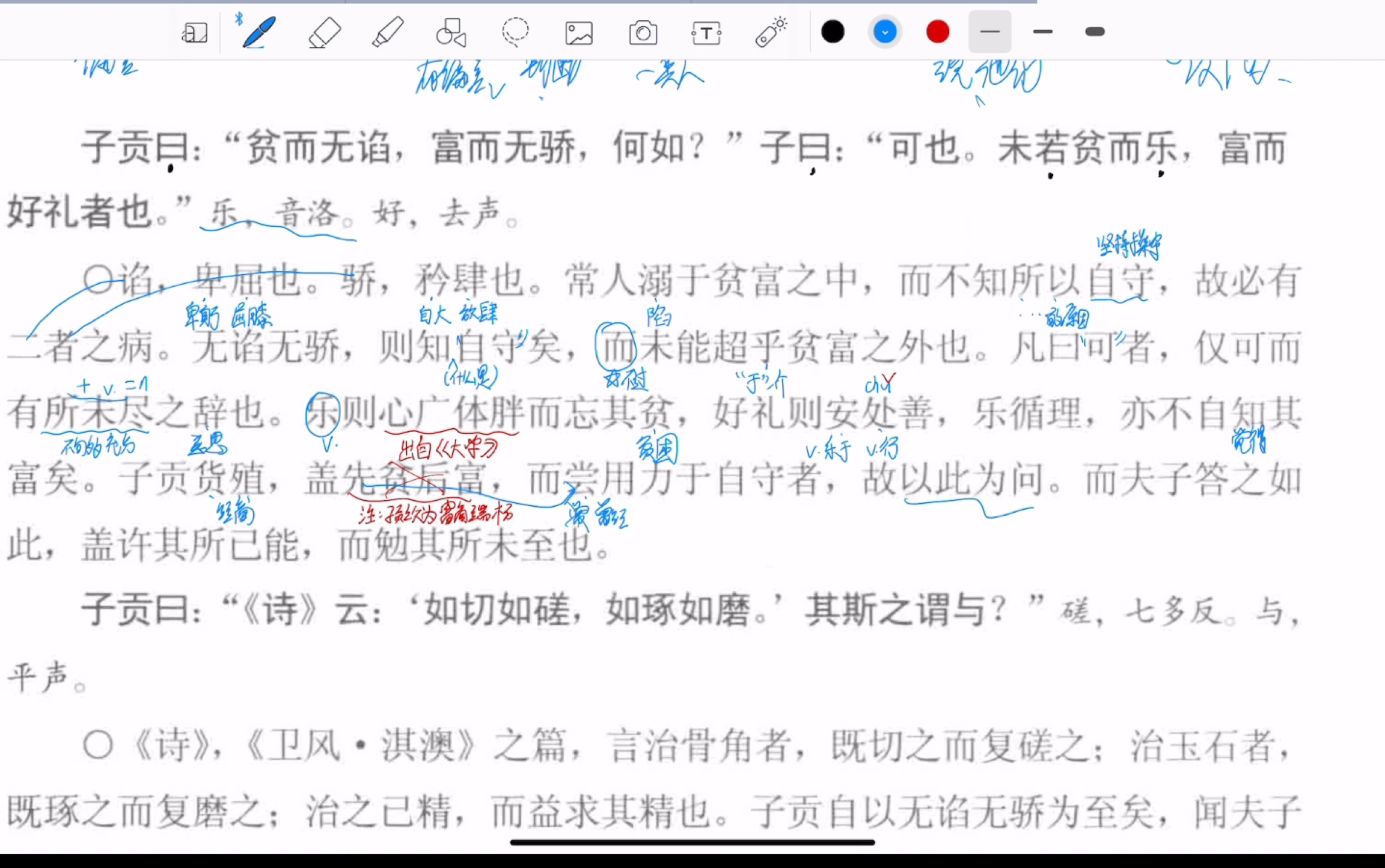
Task: Choose the red pen color
Action: (938, 32)
